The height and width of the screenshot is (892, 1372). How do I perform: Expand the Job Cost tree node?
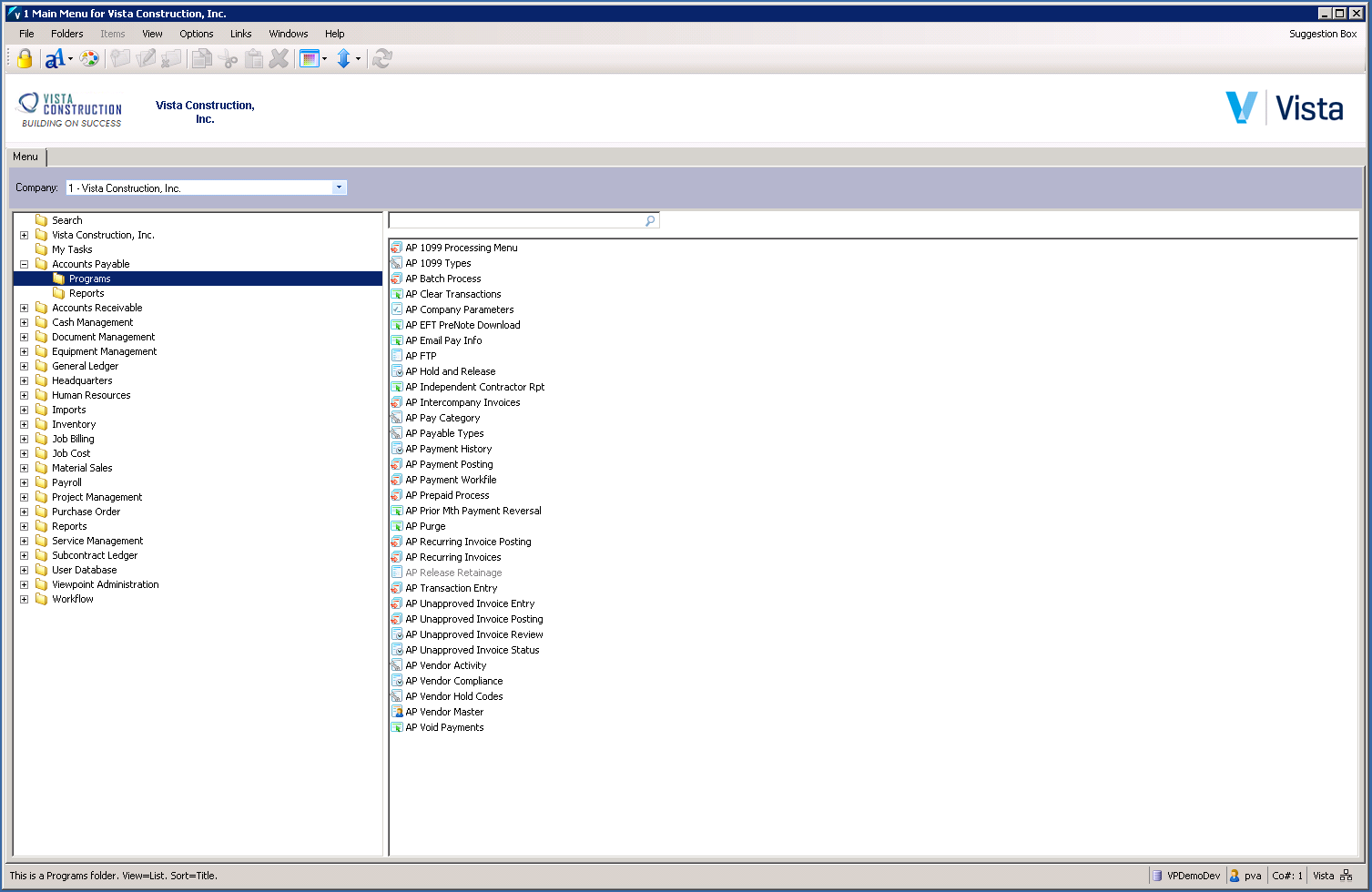coord(25,453)
